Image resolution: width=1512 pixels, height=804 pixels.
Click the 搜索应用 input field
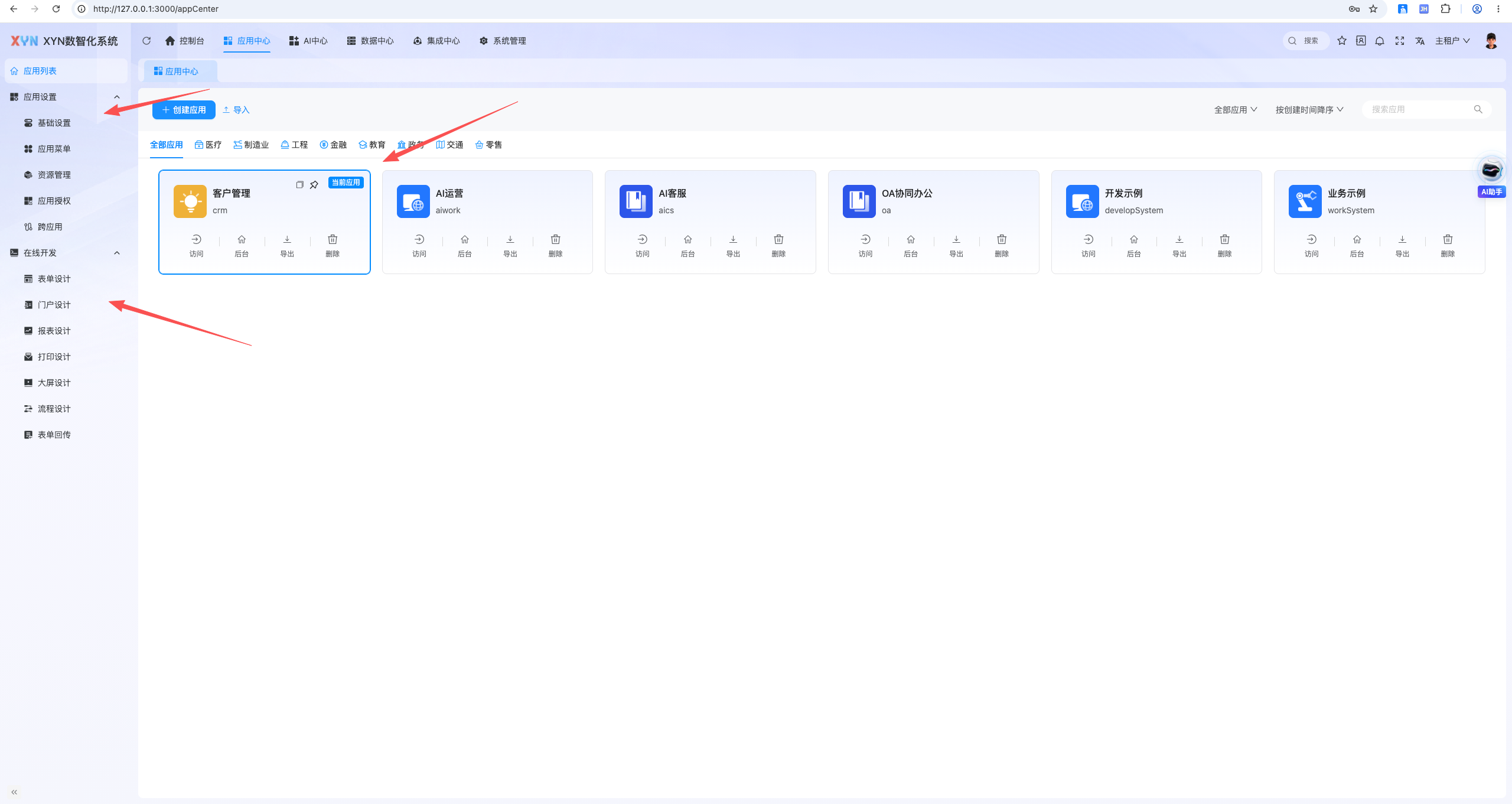tap(1426, 109)
